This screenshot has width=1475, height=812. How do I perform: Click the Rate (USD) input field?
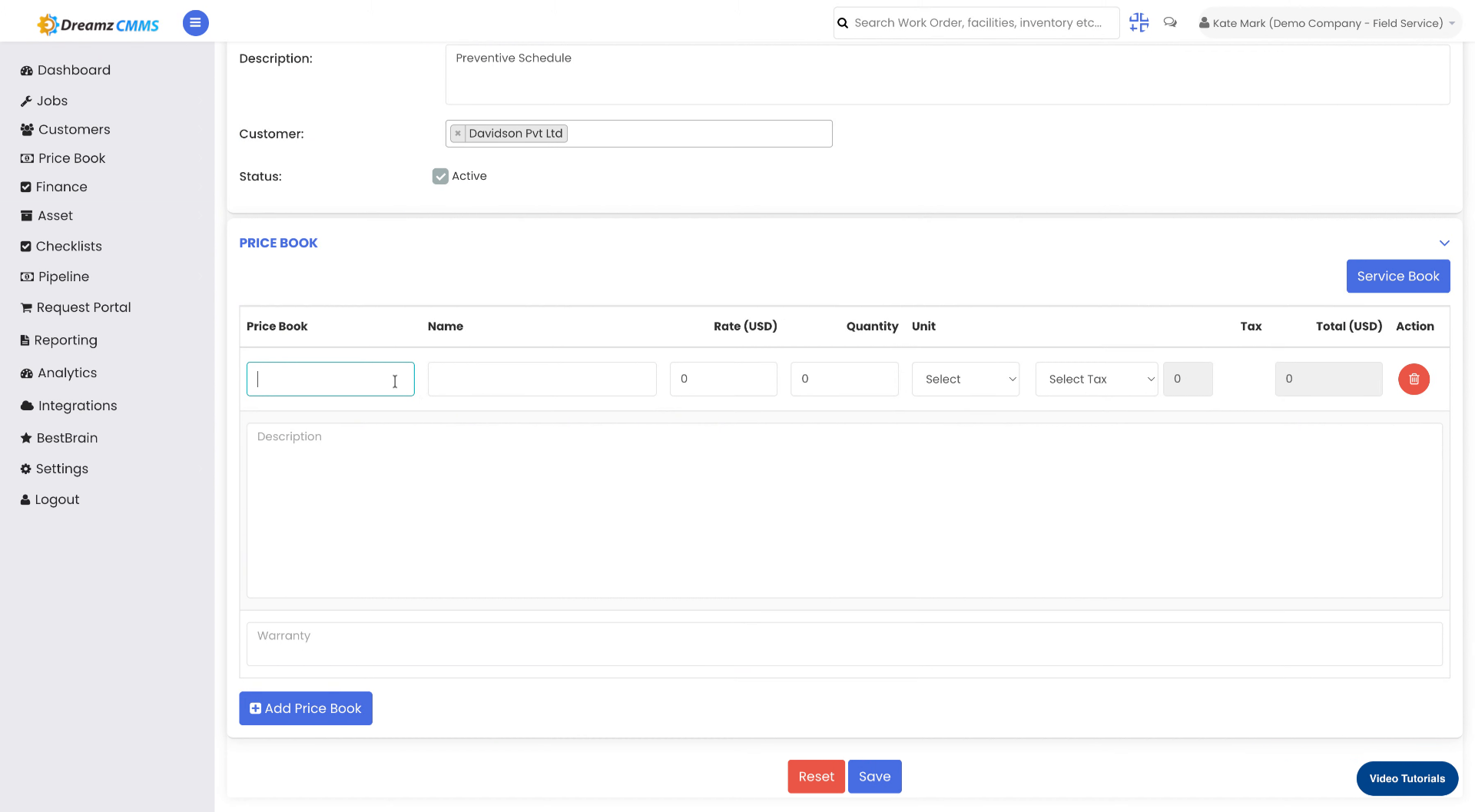723,379
